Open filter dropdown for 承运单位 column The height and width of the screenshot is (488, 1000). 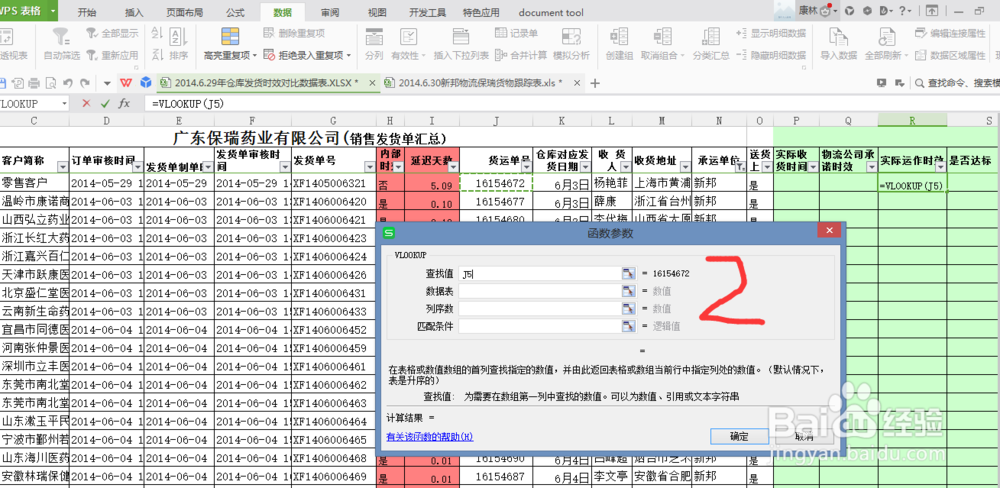point(740,166)
